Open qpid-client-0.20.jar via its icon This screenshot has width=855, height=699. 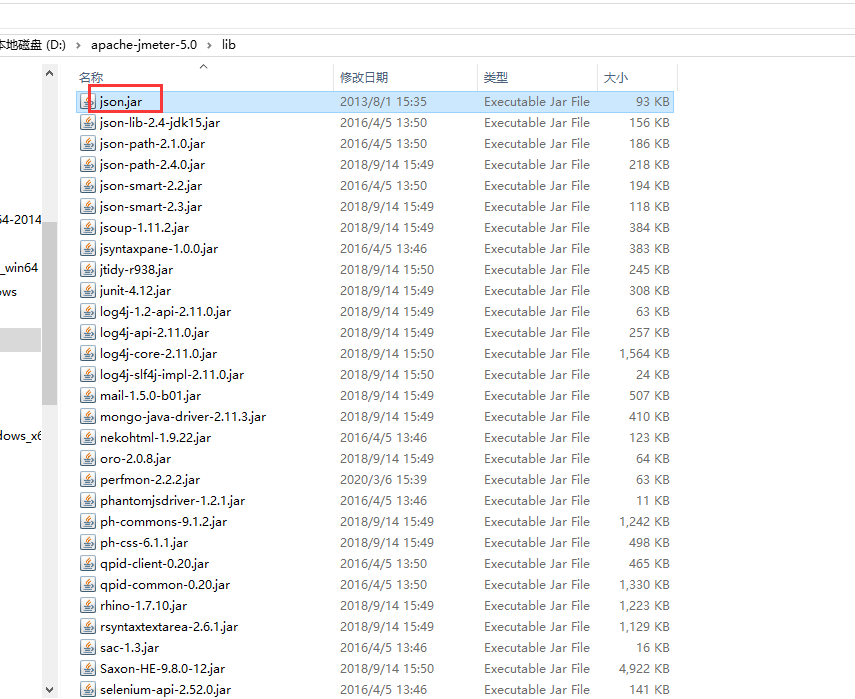(88, 563)
